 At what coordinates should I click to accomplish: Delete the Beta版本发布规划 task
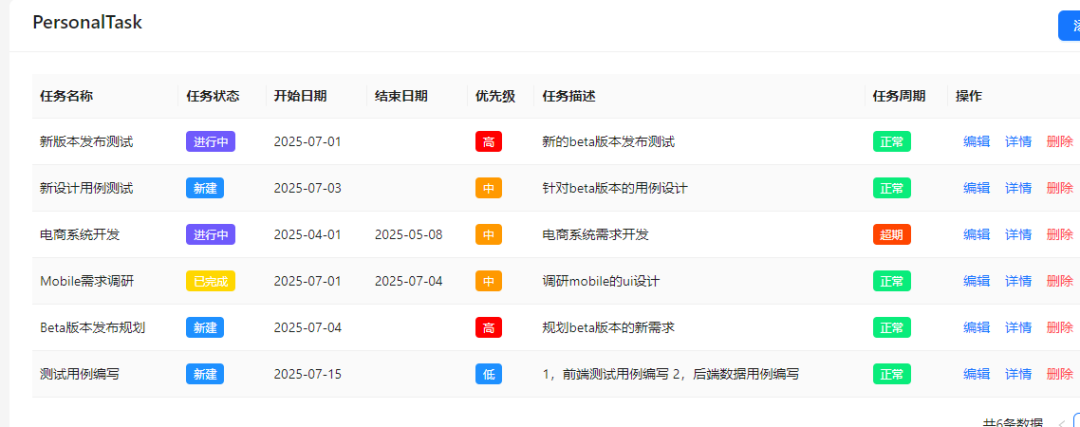[x=1059, y=327]
